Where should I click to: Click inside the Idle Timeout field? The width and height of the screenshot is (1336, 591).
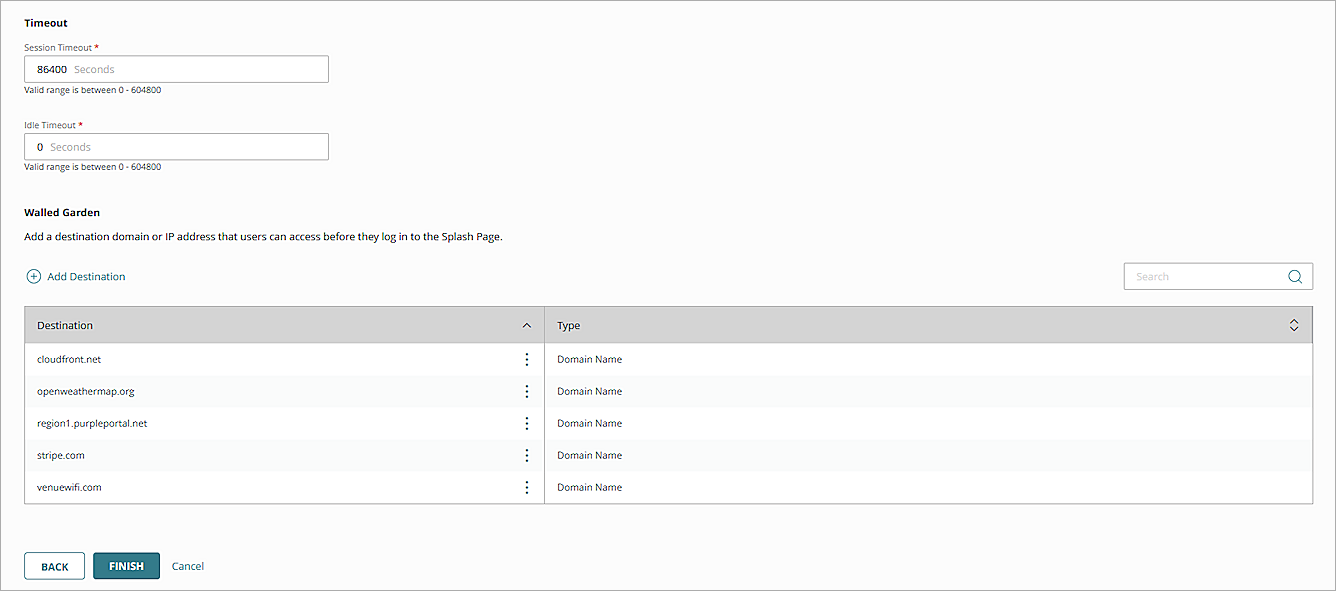coord(176,146)
